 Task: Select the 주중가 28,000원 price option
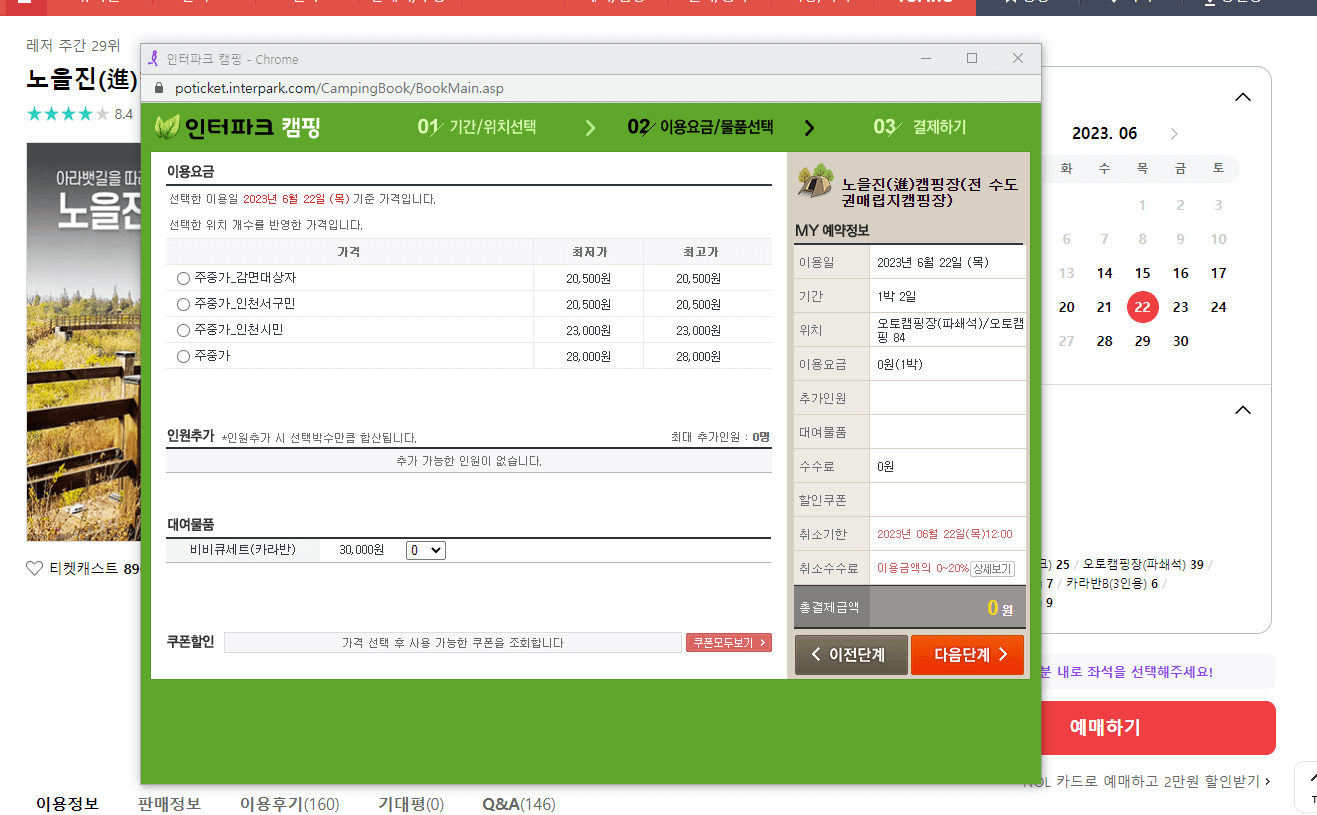click(x=183, y=356)
